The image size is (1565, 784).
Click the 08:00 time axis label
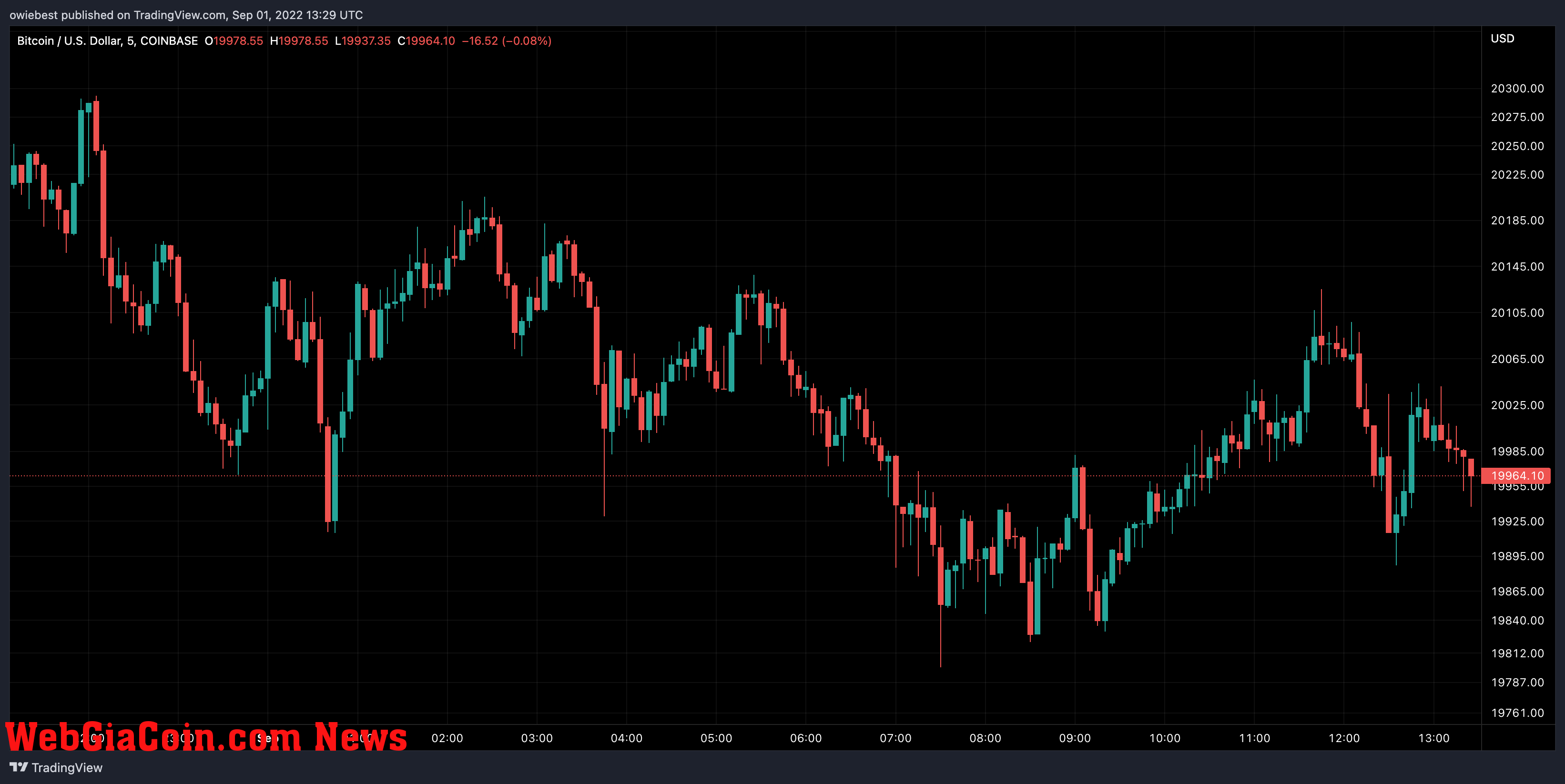click(986, 738)
